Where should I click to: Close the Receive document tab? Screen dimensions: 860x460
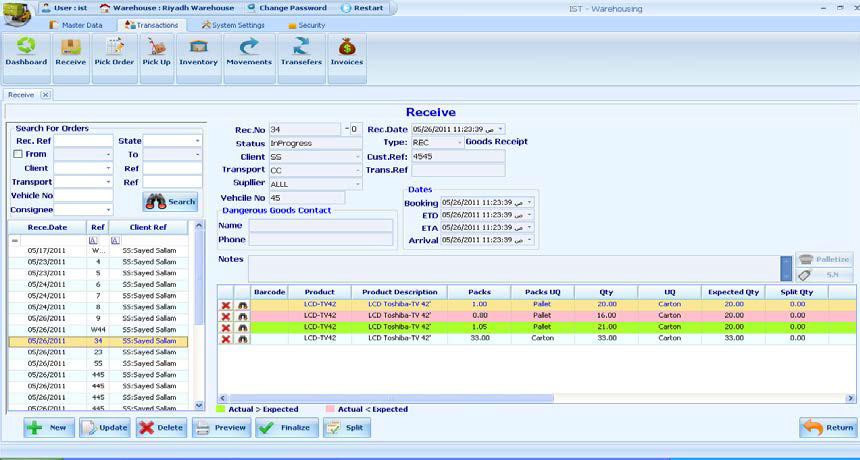pyautogui.click(x=46, y=95)
